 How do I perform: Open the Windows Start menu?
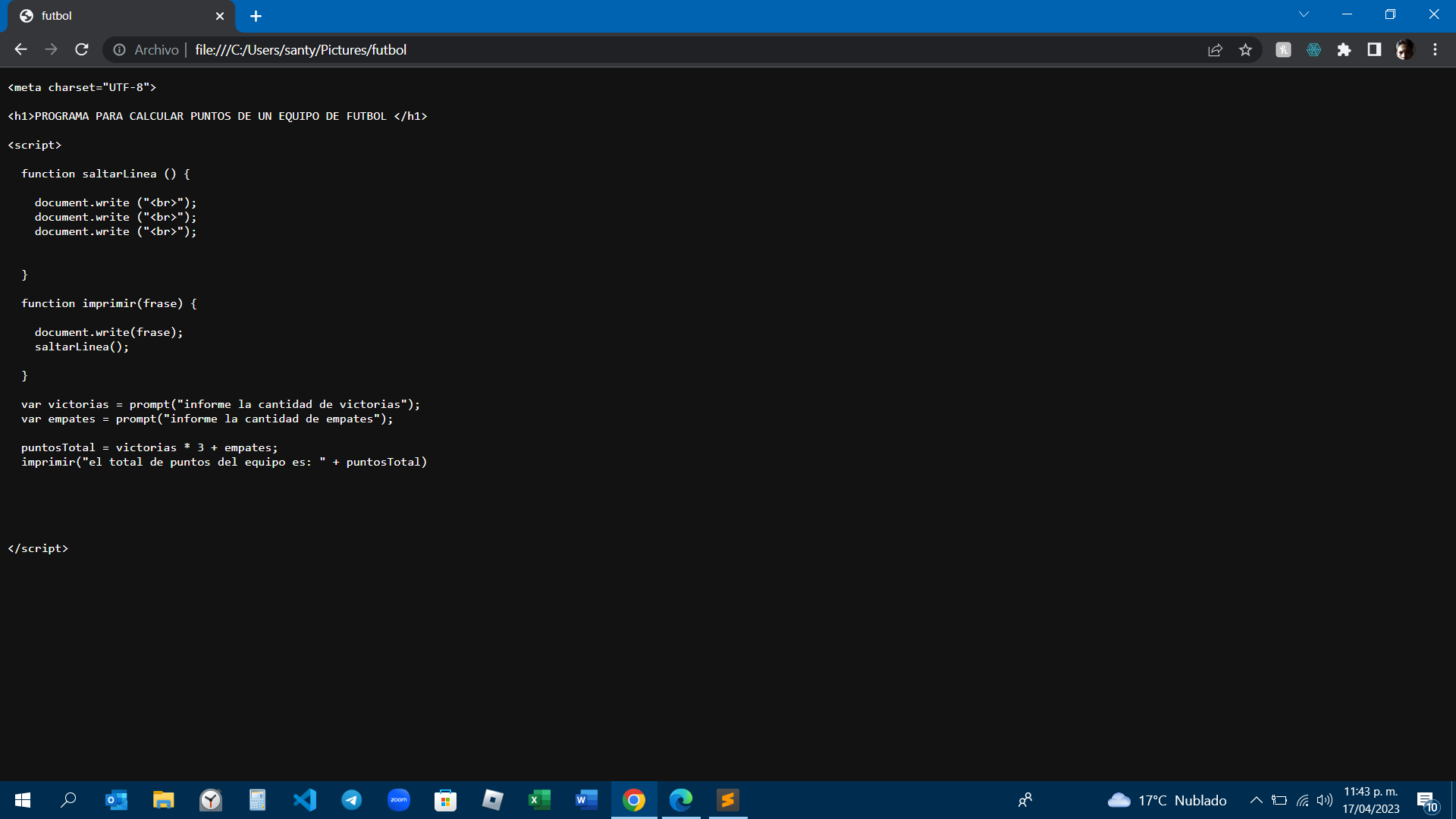23,800
